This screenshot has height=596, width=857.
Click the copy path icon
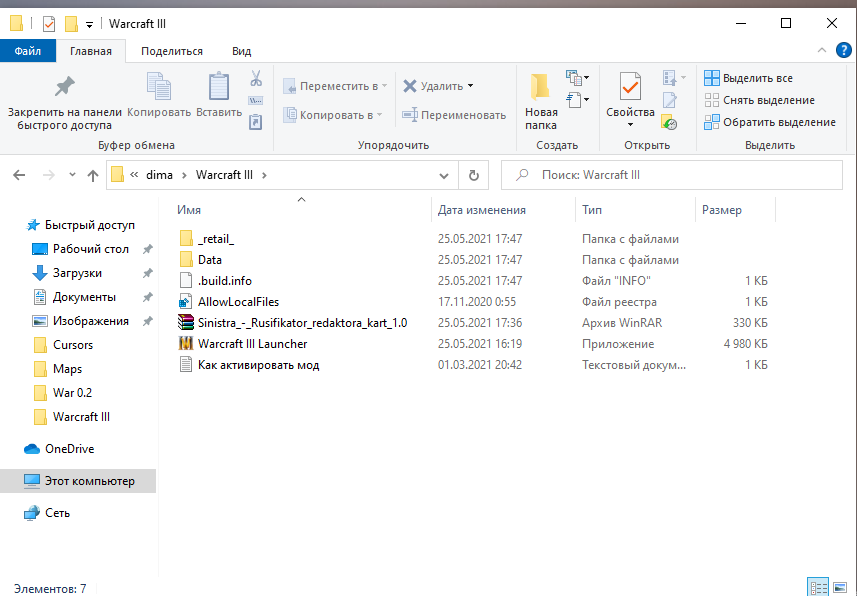pos(256,101)
